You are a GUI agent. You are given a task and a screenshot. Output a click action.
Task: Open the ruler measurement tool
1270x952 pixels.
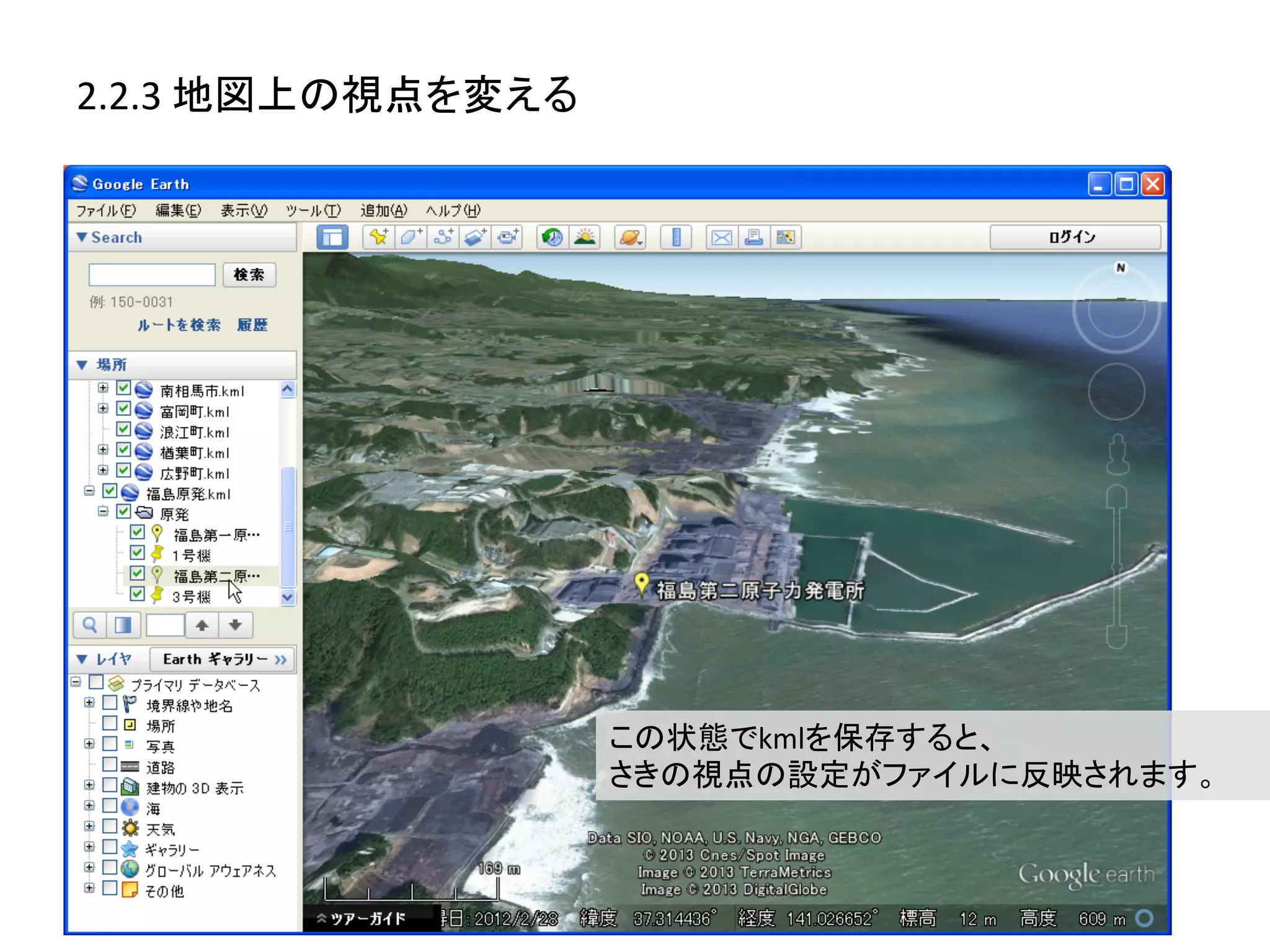click(x=676, y=237)
